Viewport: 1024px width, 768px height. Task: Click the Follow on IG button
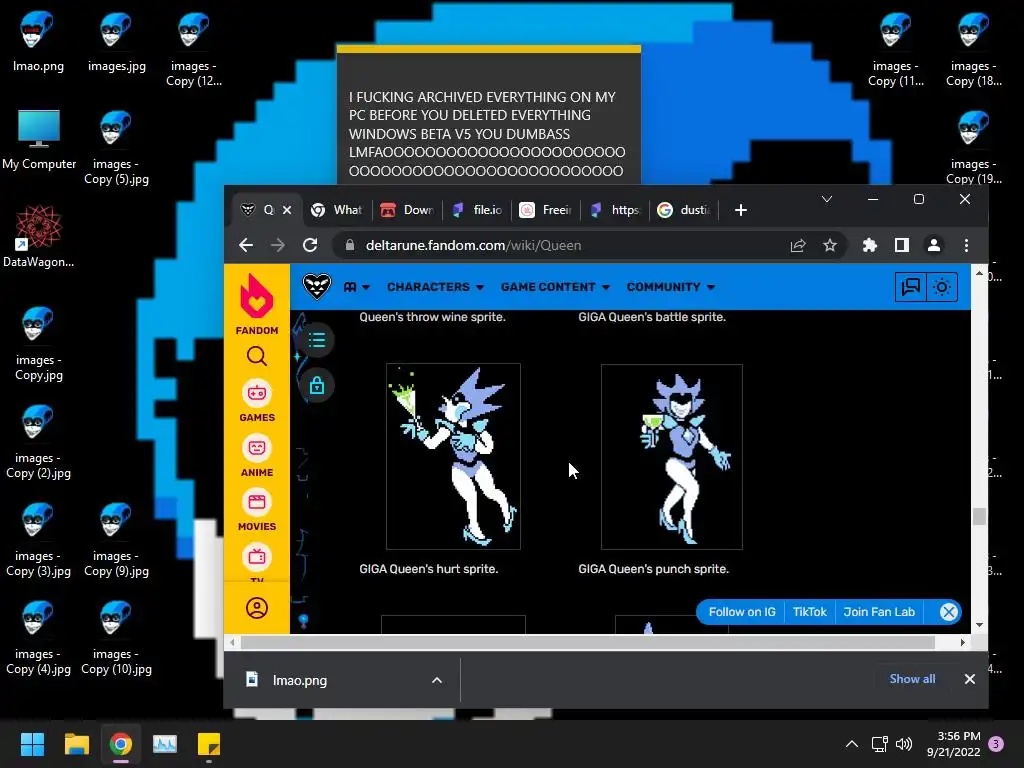click(742, 612)
